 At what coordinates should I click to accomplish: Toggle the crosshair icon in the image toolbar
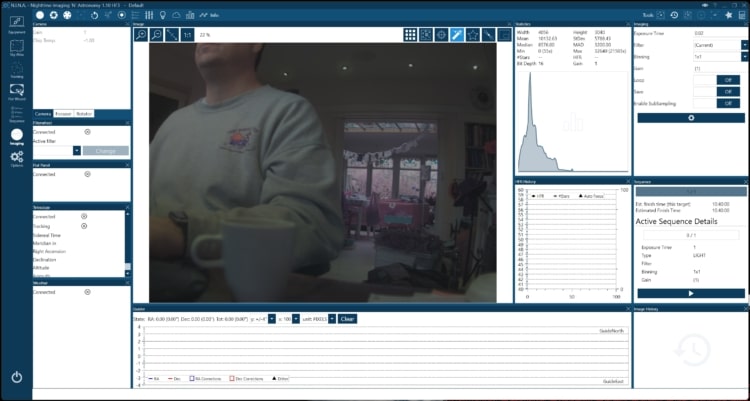tap(441, 34)
